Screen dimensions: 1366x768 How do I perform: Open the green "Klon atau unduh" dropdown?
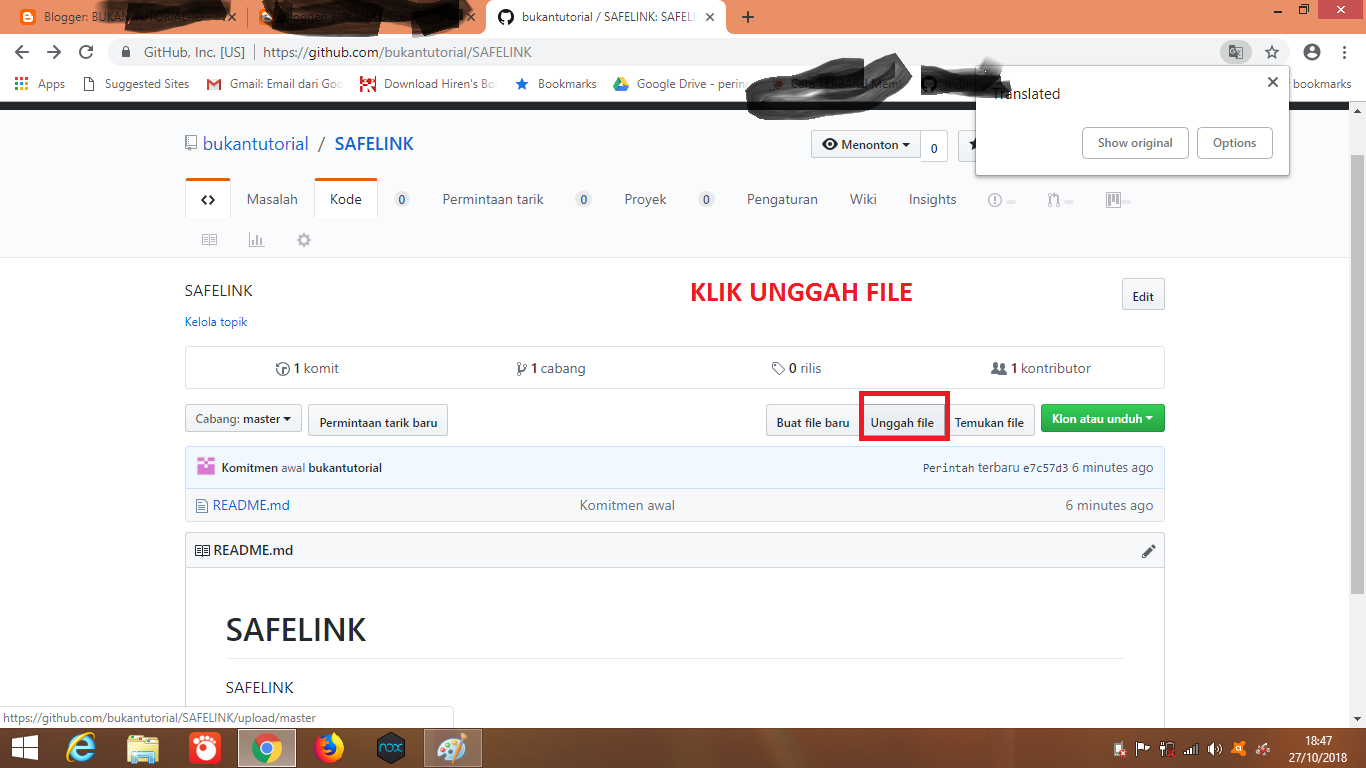tap(1102, 419)
